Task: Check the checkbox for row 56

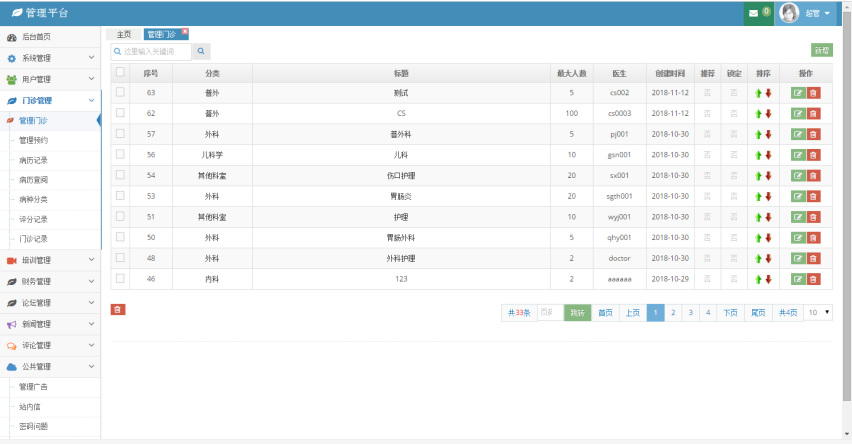Action: click(x=120, y=154)
